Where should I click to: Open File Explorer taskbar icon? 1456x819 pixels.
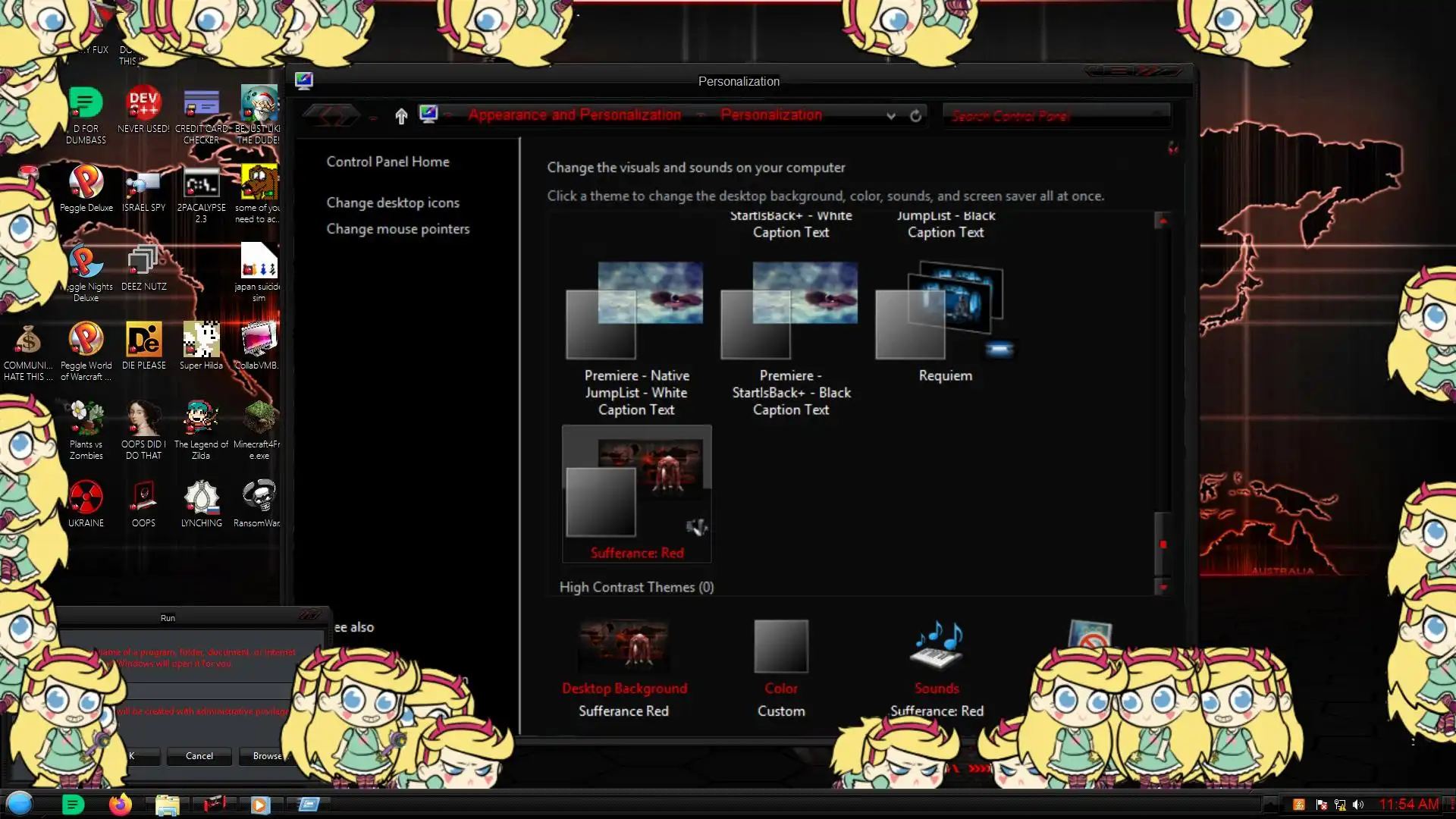167,804
